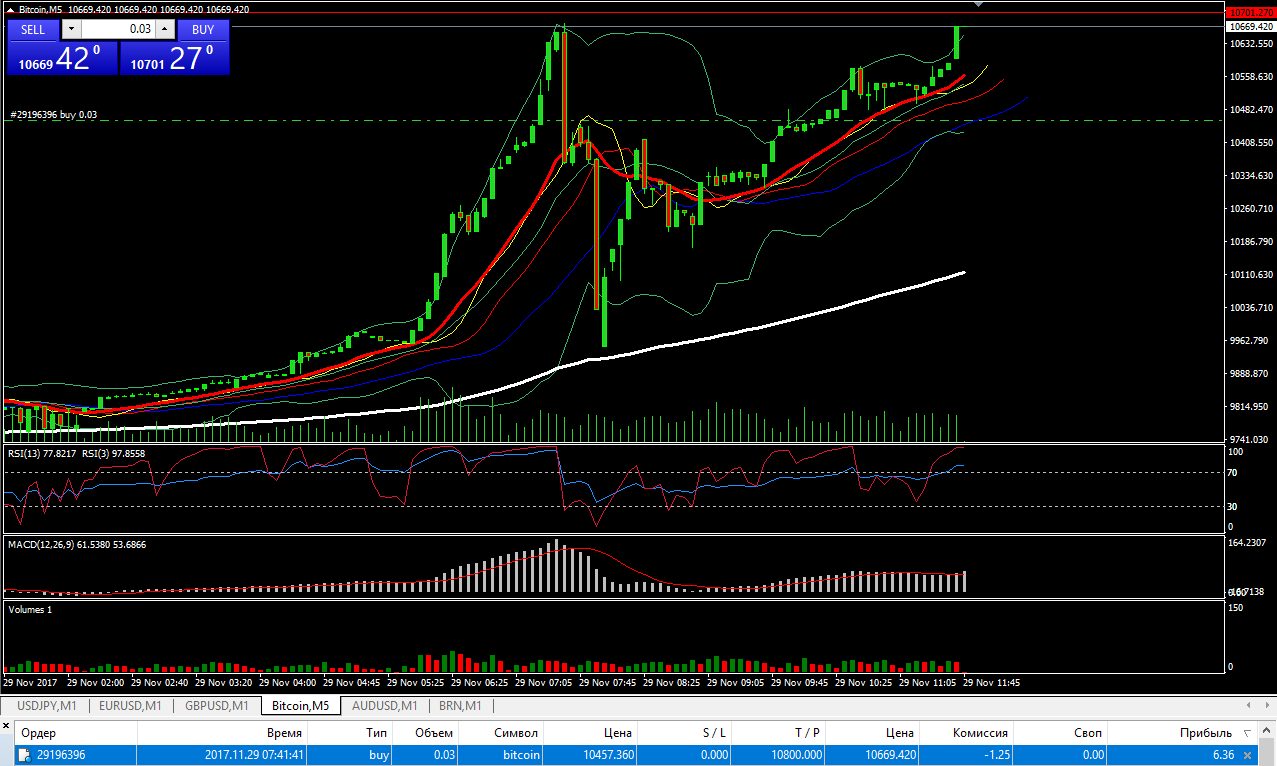1277x766 pixels.
Task: Click the chart shift marker at top
Action: click(979, 5)
